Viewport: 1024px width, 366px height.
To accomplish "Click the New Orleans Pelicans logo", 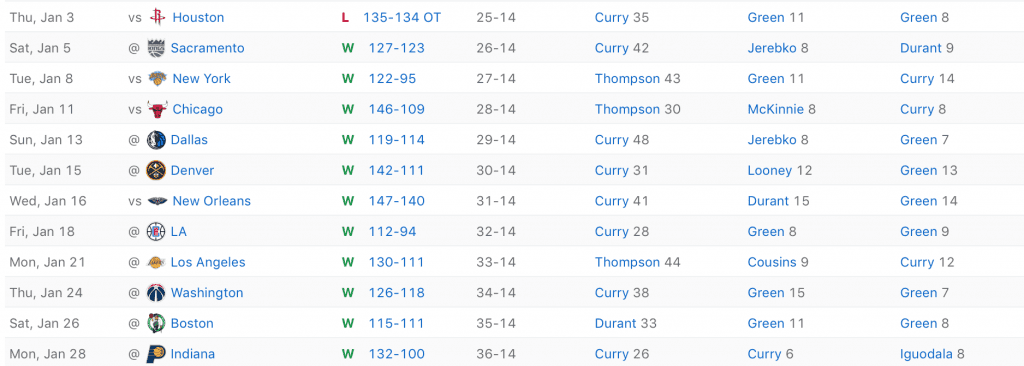I will (x=157, y=201).
